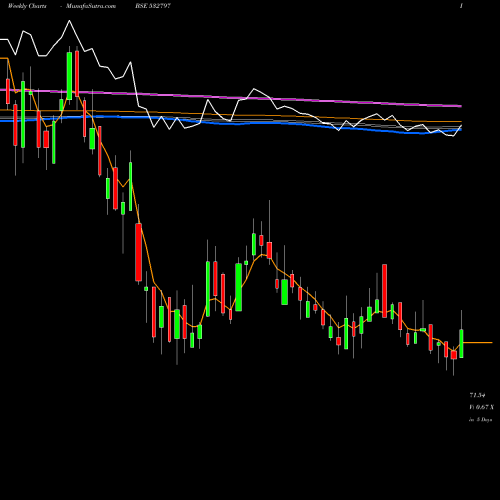Click the 'Weekly Charts' title text
Image resolution: width=500 pixels, height=500 pixels.
click(x=27, y=6)
